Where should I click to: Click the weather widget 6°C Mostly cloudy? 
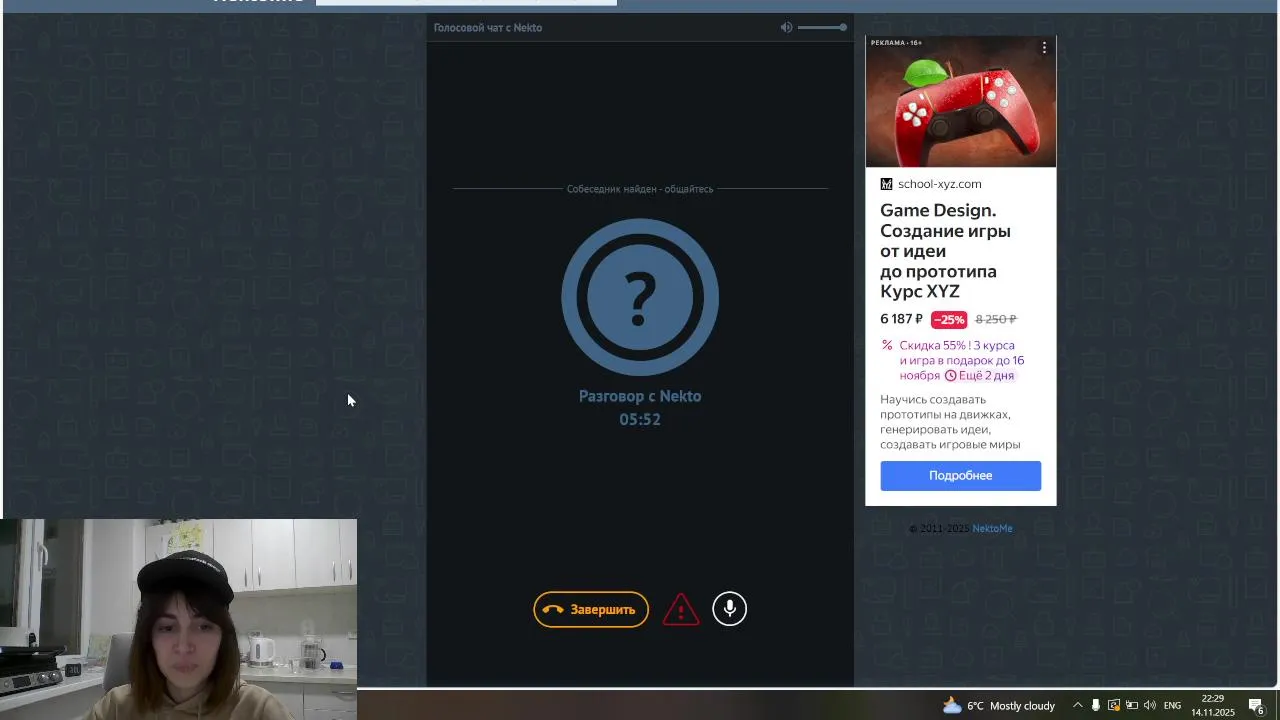click(998, 705)
